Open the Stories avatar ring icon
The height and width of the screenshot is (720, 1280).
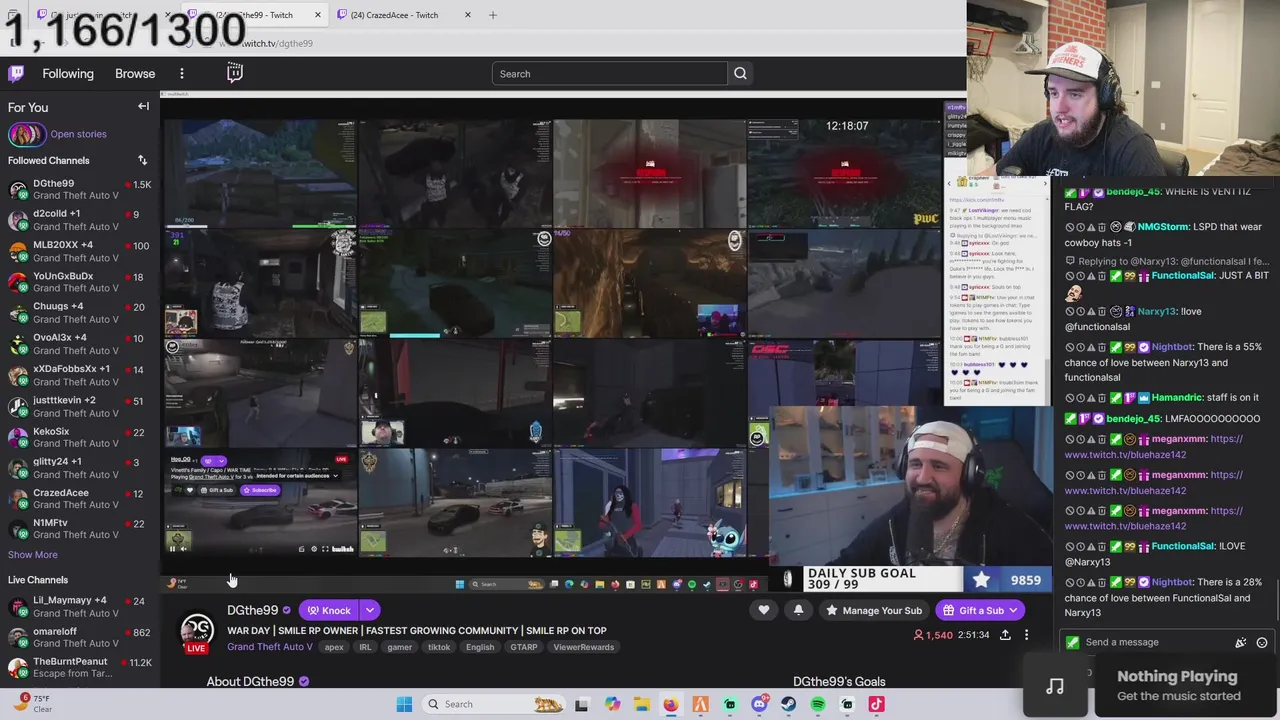click(26, 134)
